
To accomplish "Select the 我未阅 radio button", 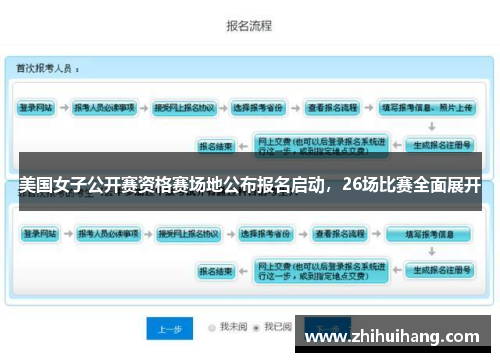I will [212, 328].
